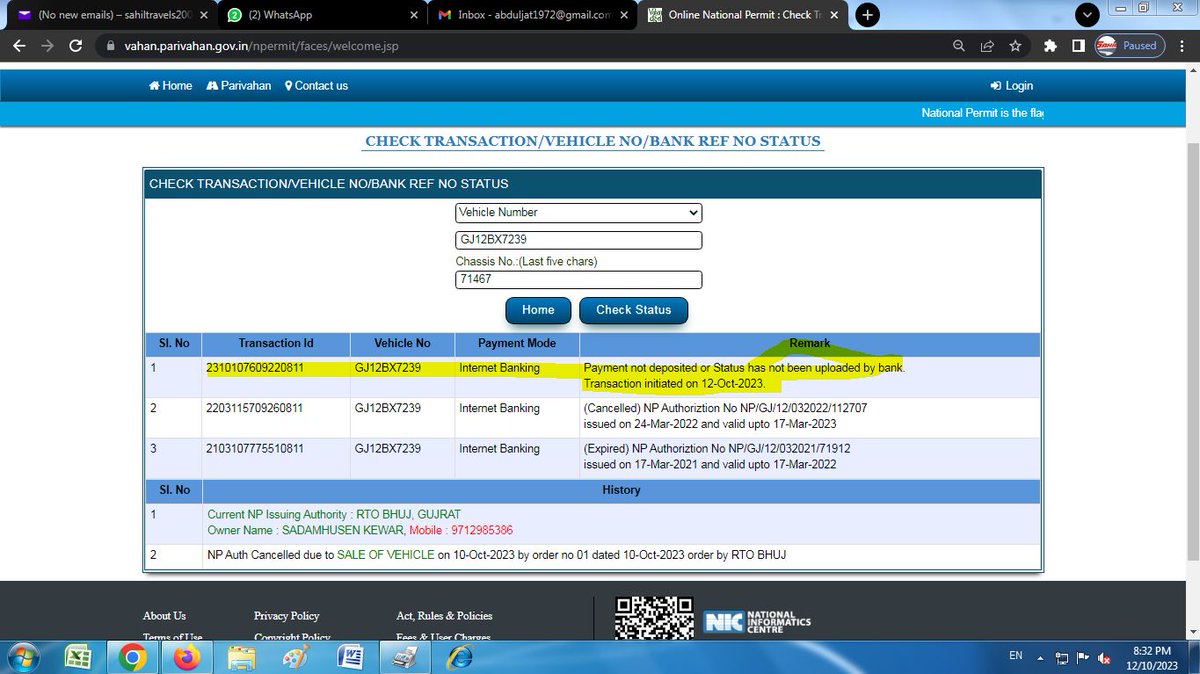This screenshot has width=1200, height=674.
Task: Click the chassis number field containing 71467
Action: pyautogui.click(x=578, y=280)
